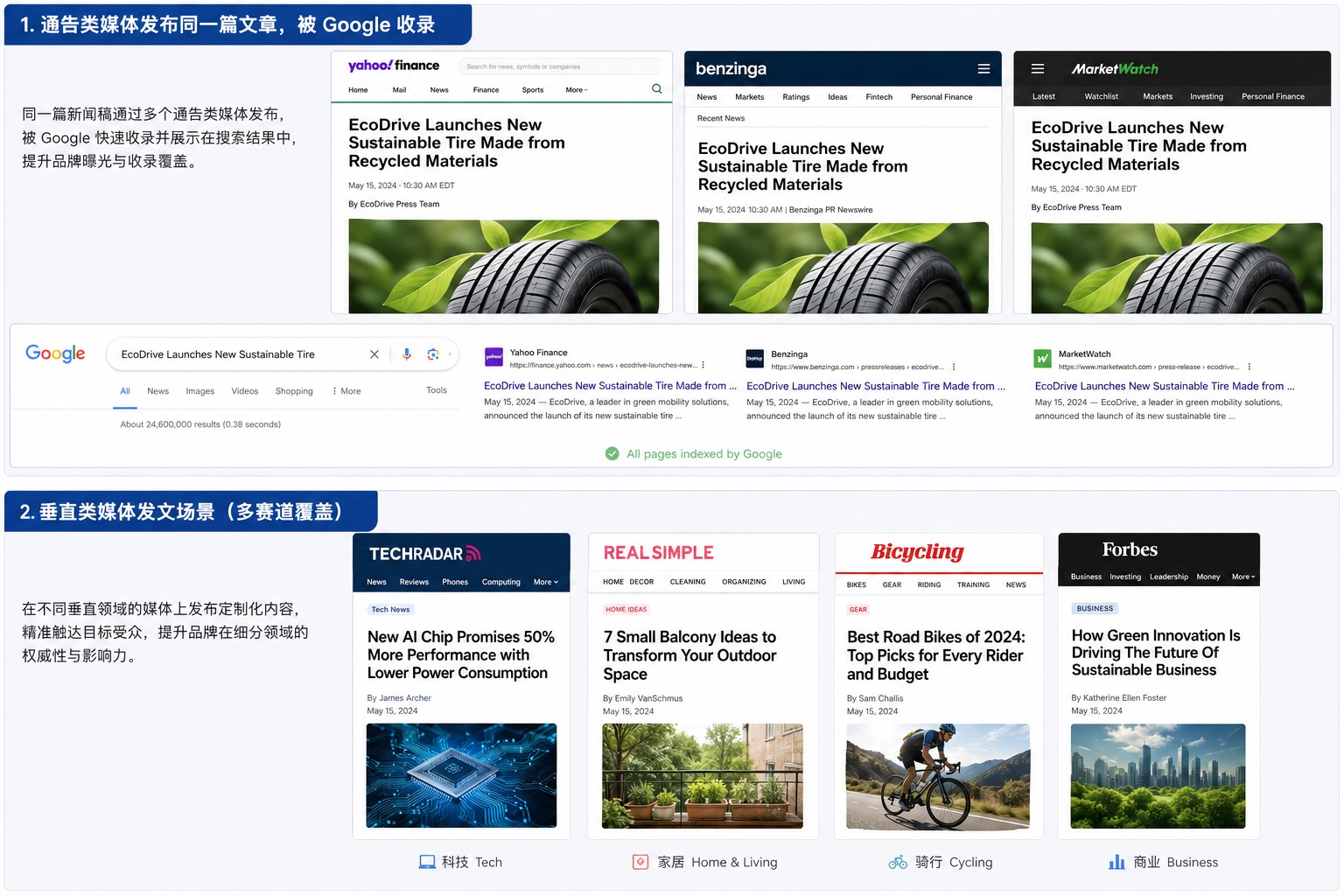Click the Google voice search microphone icon
The height and width of the screenshot is (896, 1344).
click(x=407, y=354)
